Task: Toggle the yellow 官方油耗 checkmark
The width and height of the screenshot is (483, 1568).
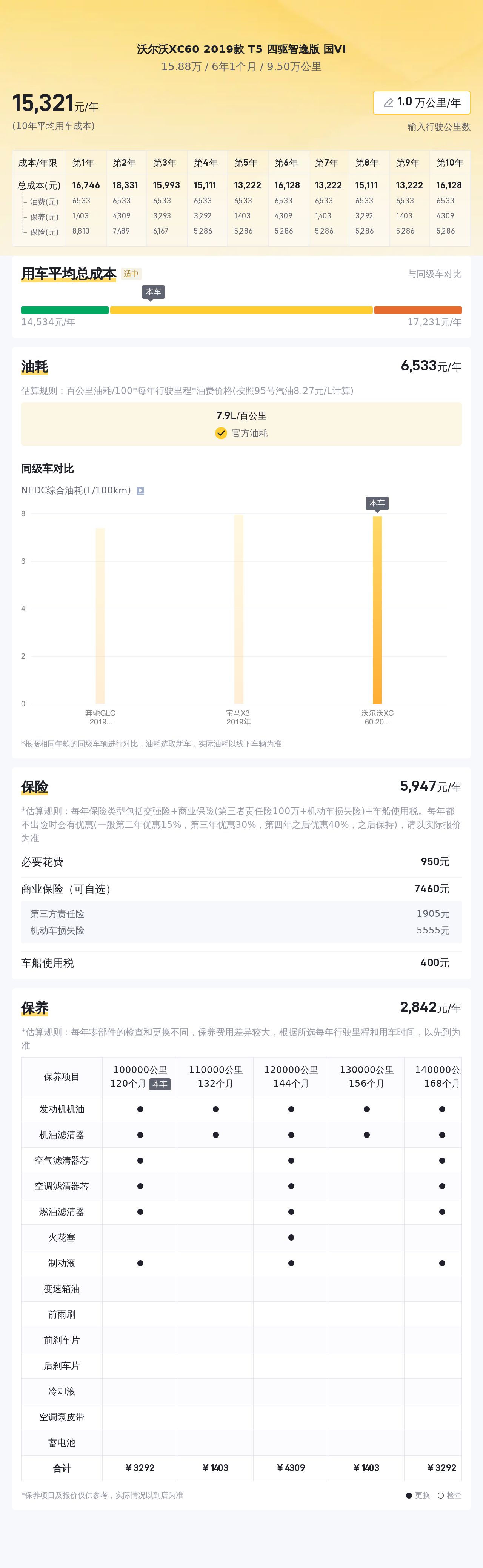Action: pyautogui.click(x=221, y=433)
